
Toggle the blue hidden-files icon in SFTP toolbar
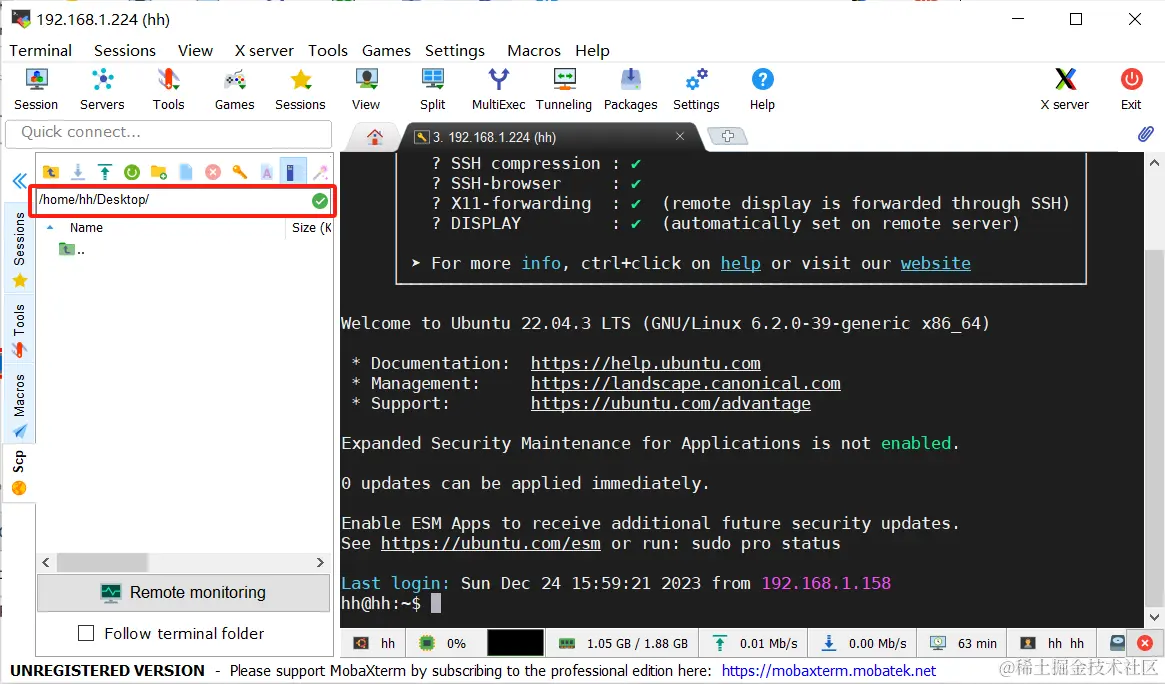pyautogui.click(x=292, y=172)
